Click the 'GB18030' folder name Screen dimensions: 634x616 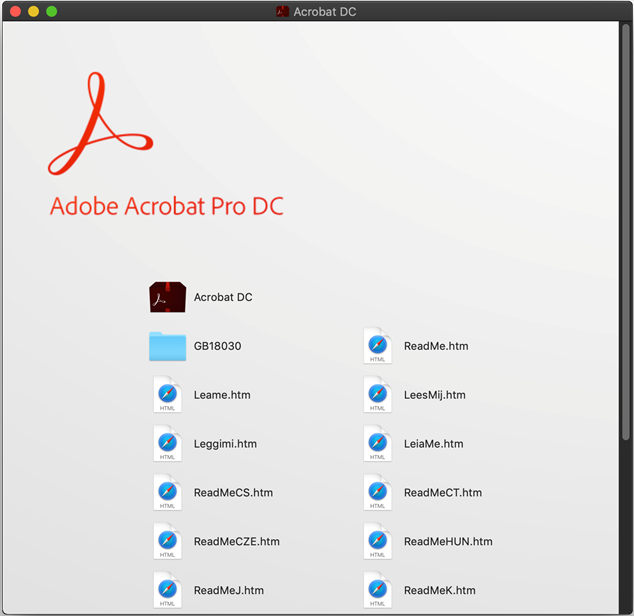(x=218, y=346)
